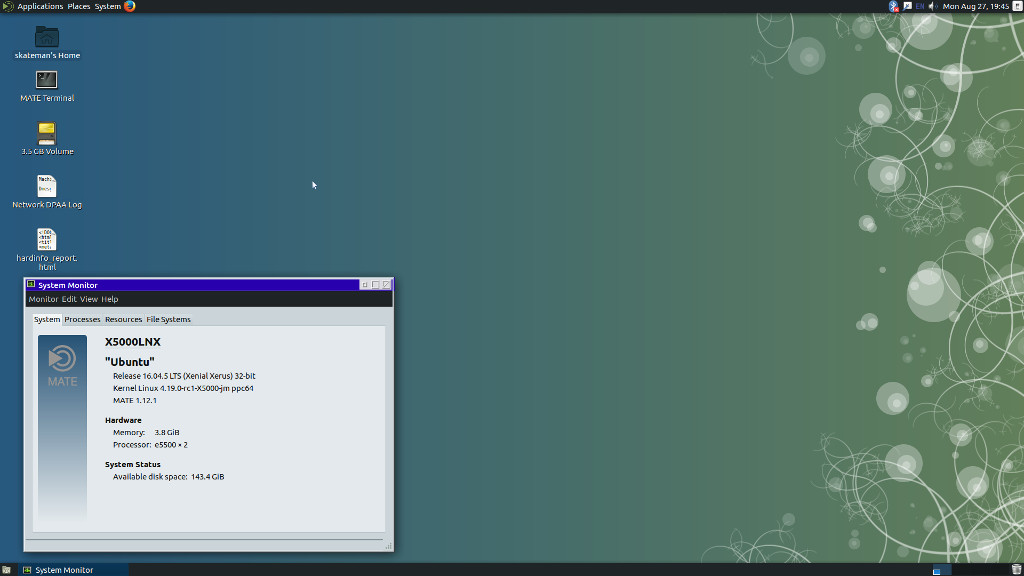Select the MATE Terminal desktop icon
1024x576 pixels.
[47, 86]
